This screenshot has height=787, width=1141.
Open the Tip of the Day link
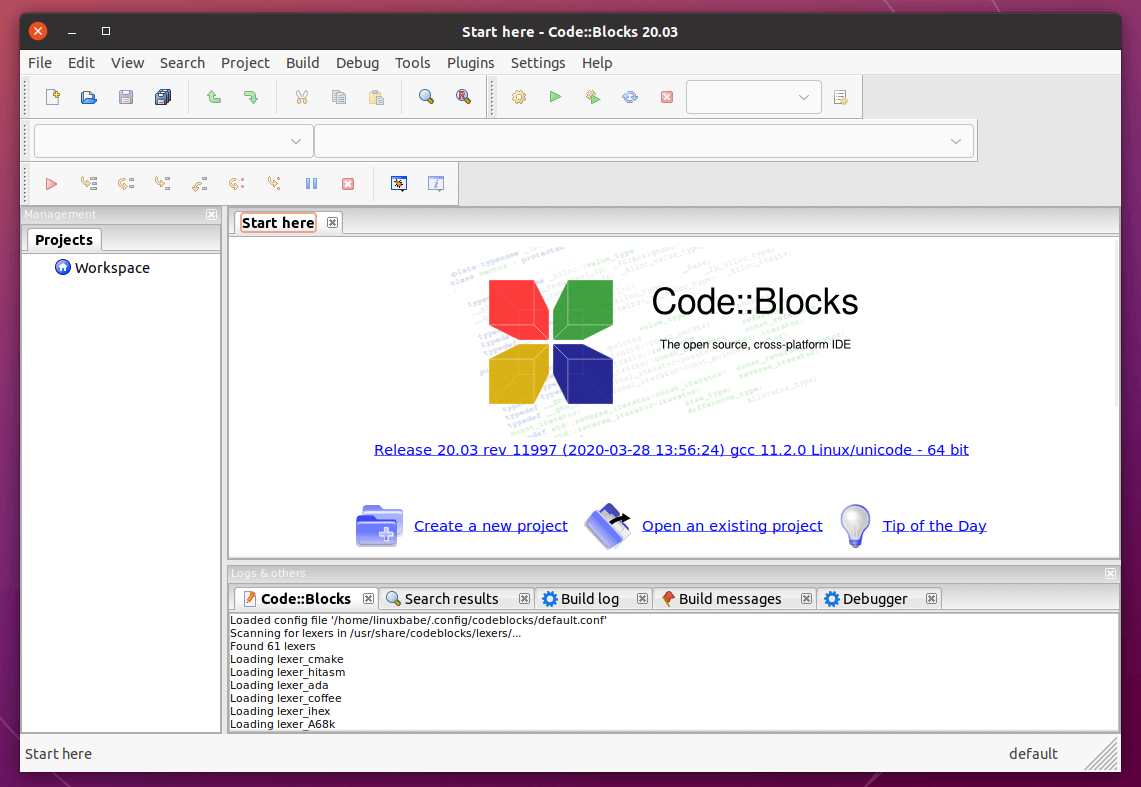(x=933, y=525)
